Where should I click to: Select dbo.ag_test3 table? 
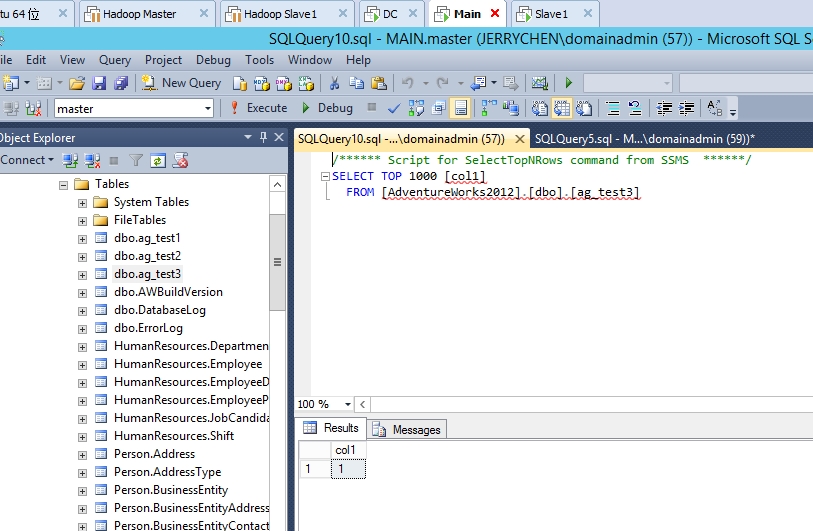coord(147,274)
